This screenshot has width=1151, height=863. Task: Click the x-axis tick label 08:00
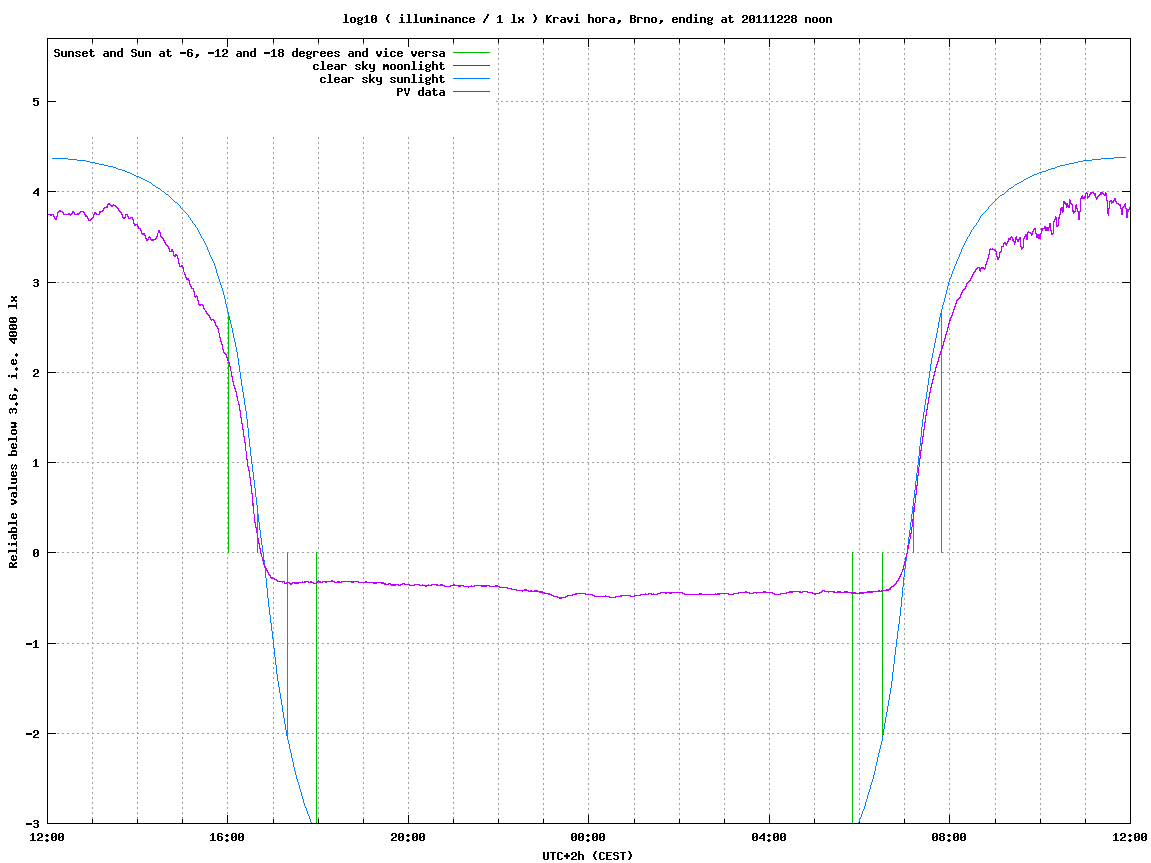[x=949, y=837]
